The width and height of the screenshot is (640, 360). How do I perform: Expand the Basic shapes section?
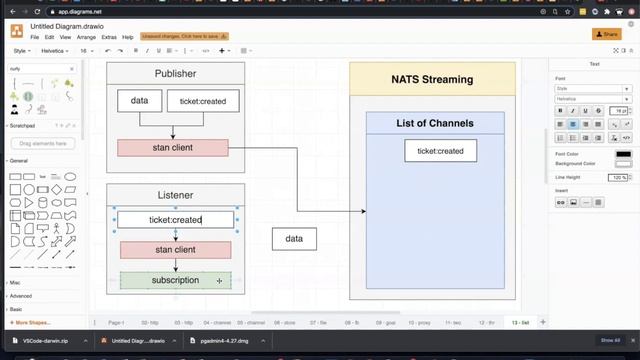point(16,309)
